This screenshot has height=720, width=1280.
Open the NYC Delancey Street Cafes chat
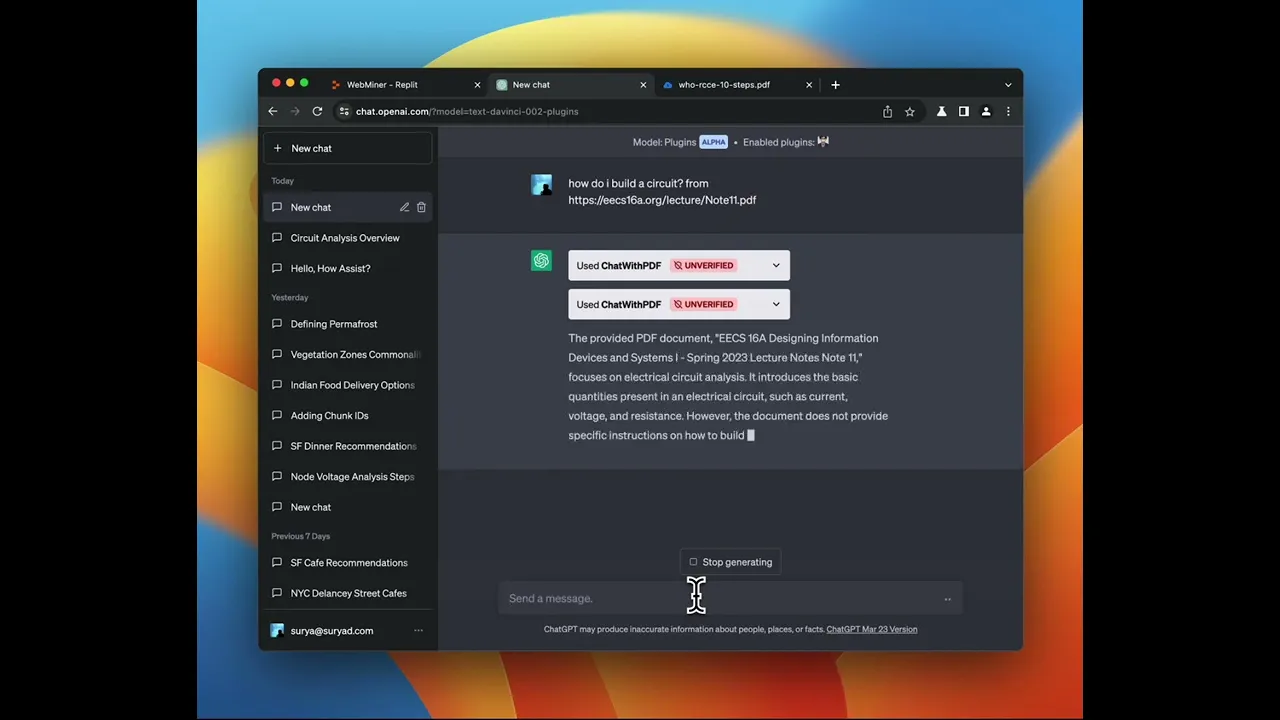pos(348,593)
